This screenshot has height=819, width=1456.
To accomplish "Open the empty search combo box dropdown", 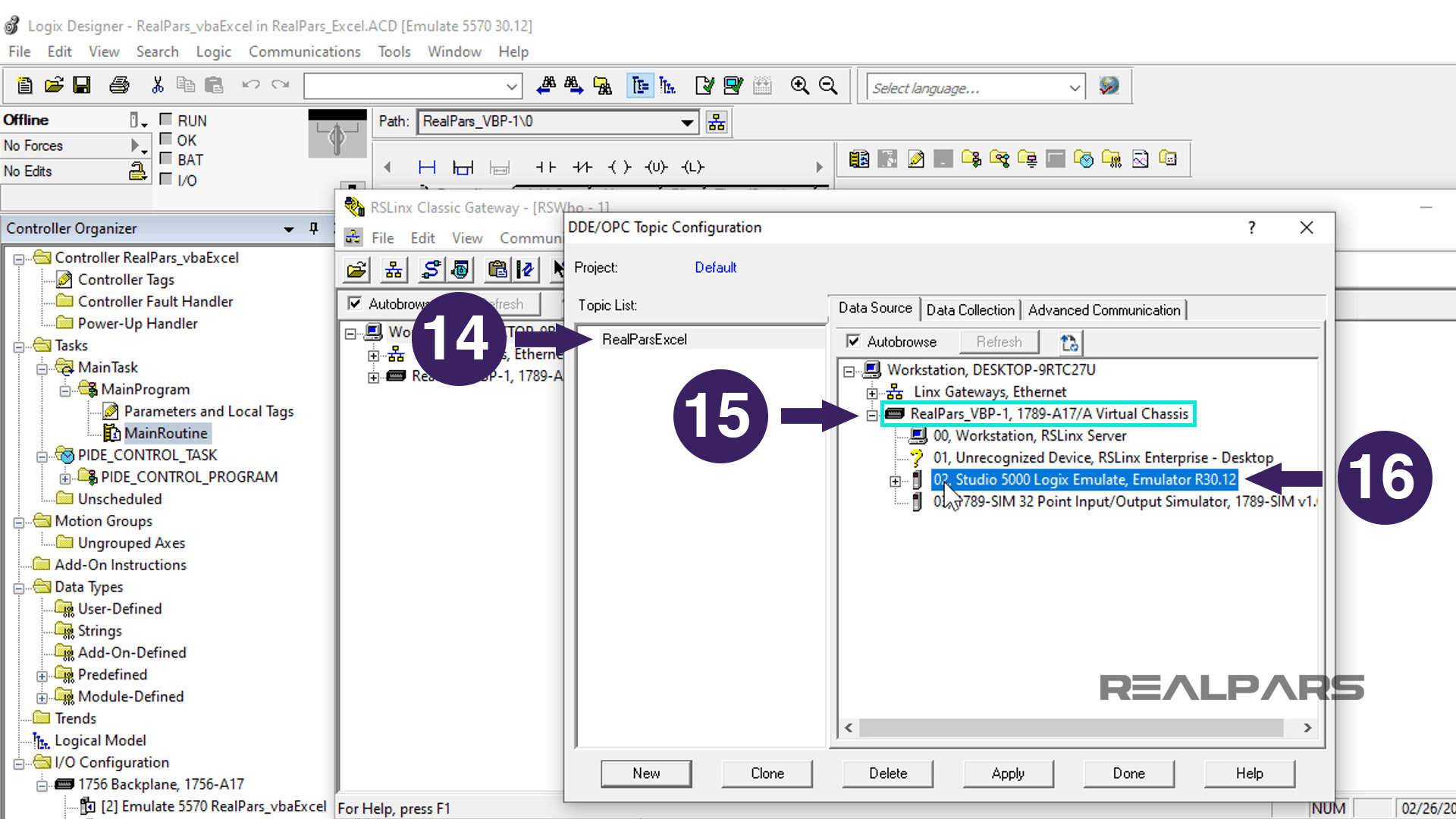I will pos(512,86).
